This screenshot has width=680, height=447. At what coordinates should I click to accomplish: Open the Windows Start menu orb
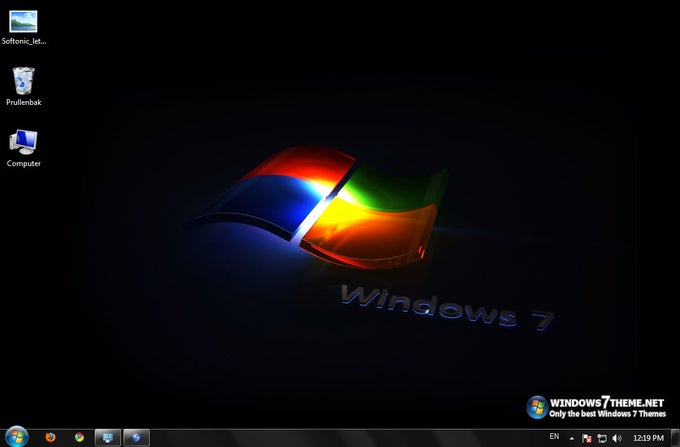17,437
